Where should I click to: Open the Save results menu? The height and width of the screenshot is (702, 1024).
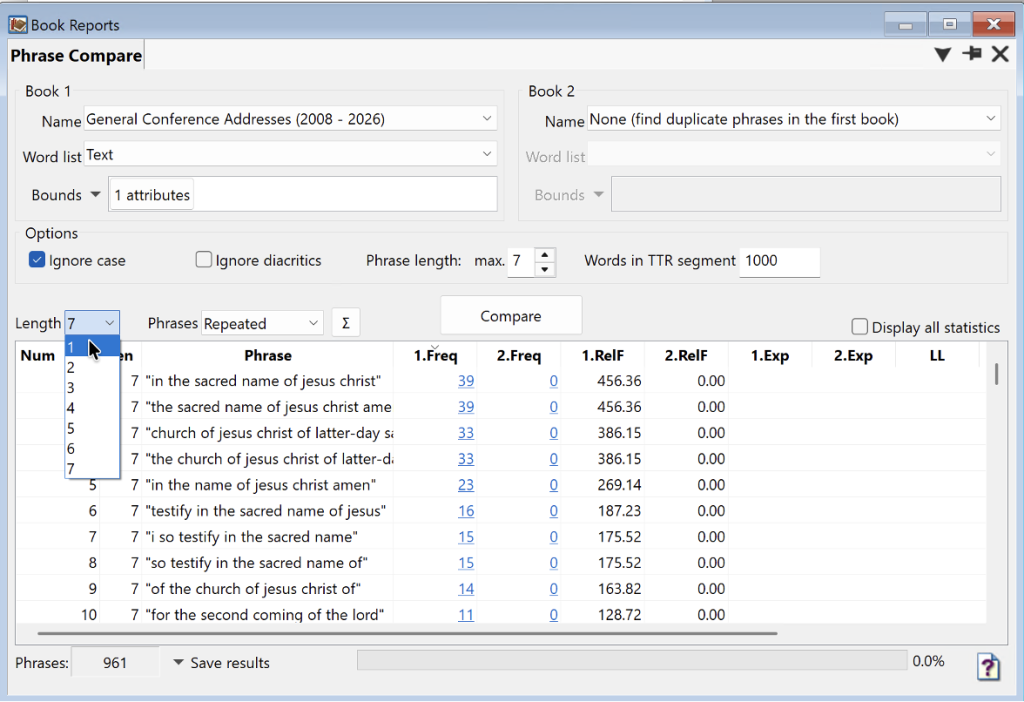[221, 662]
